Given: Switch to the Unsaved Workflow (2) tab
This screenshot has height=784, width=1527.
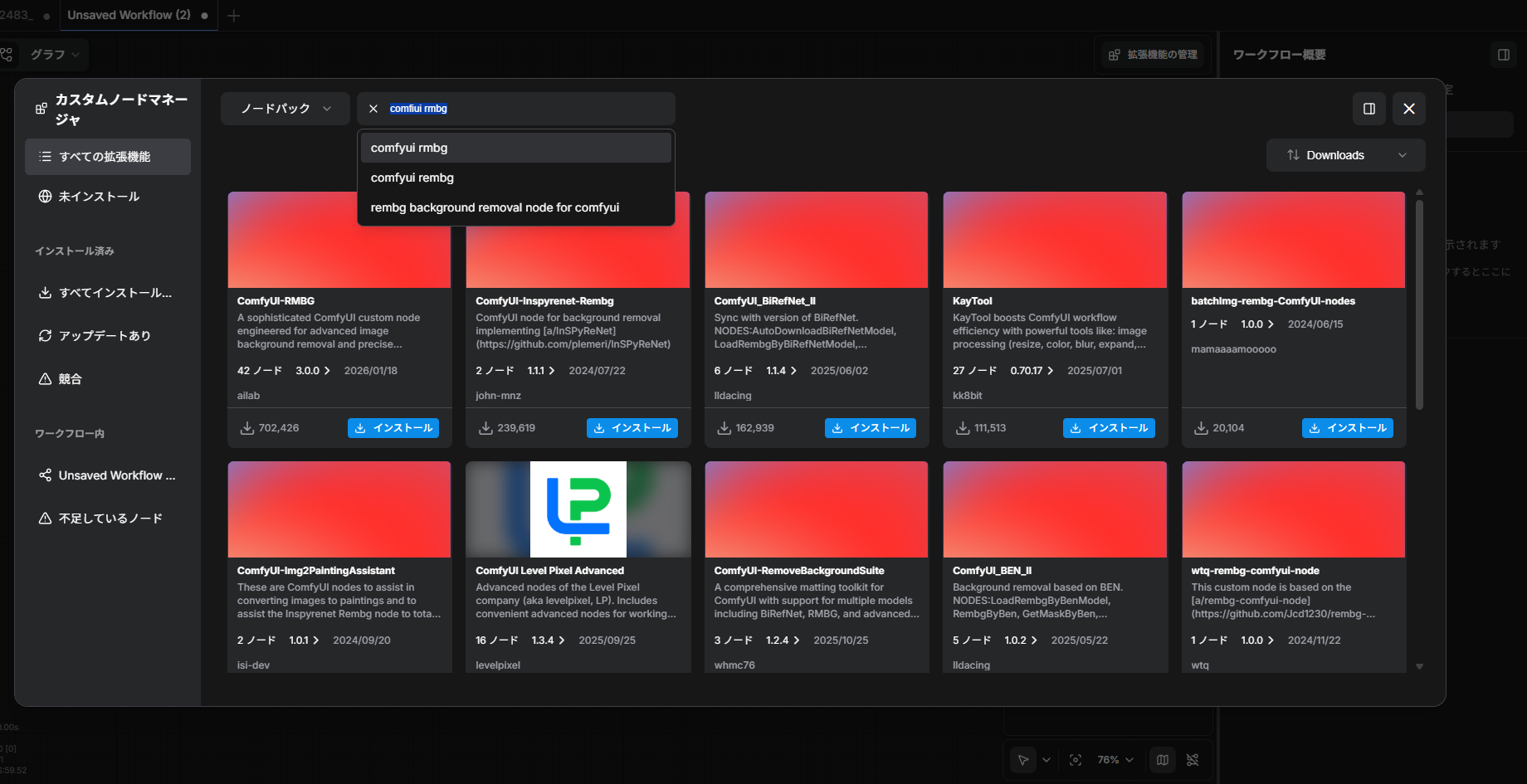Looking at the screenshot, I should (138, 15).
